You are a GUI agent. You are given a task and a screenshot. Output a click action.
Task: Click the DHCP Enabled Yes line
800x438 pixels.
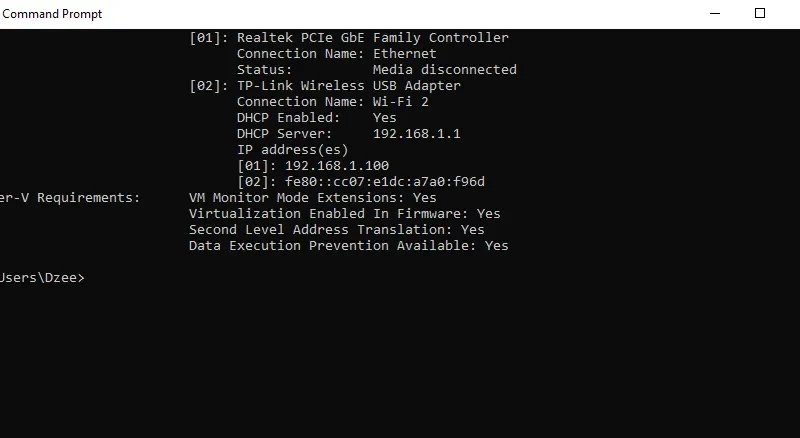click(x=316, y=118)
